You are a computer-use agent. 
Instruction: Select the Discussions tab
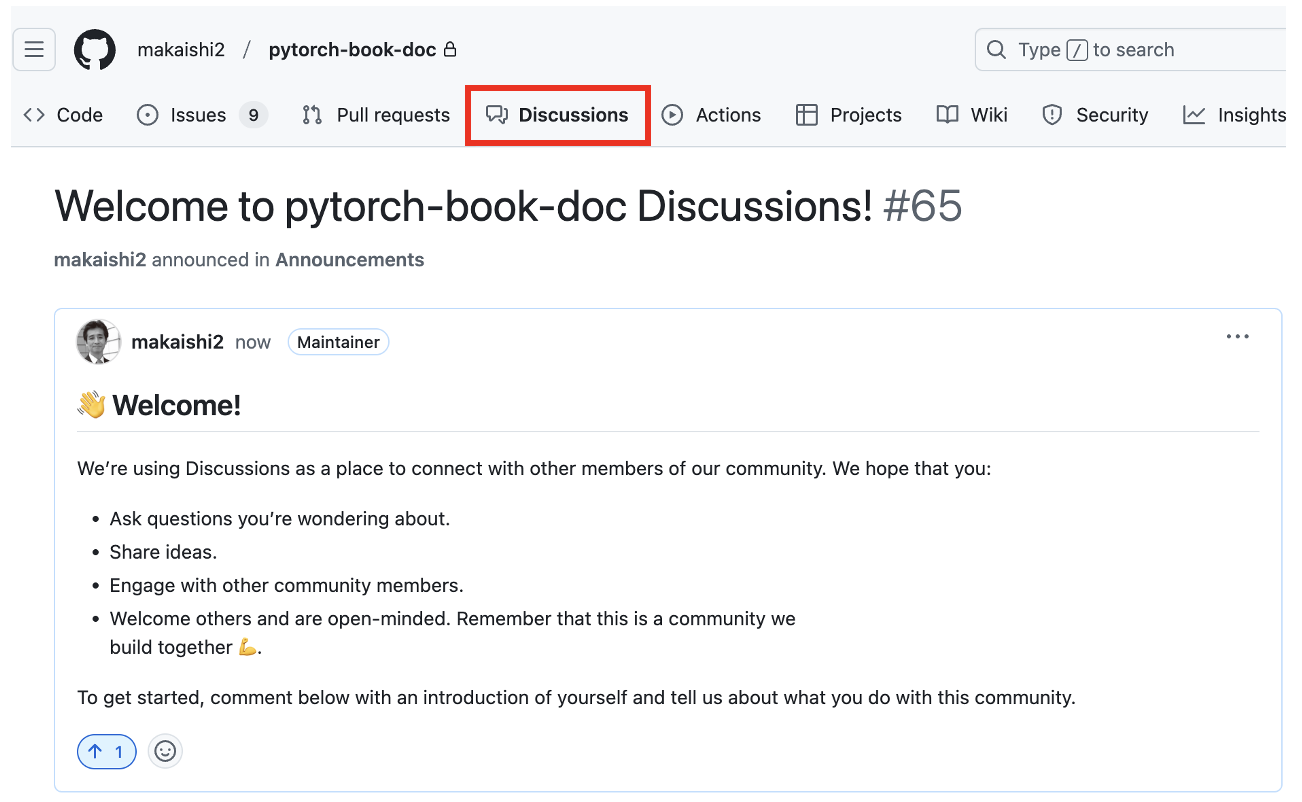coord(558,115)
